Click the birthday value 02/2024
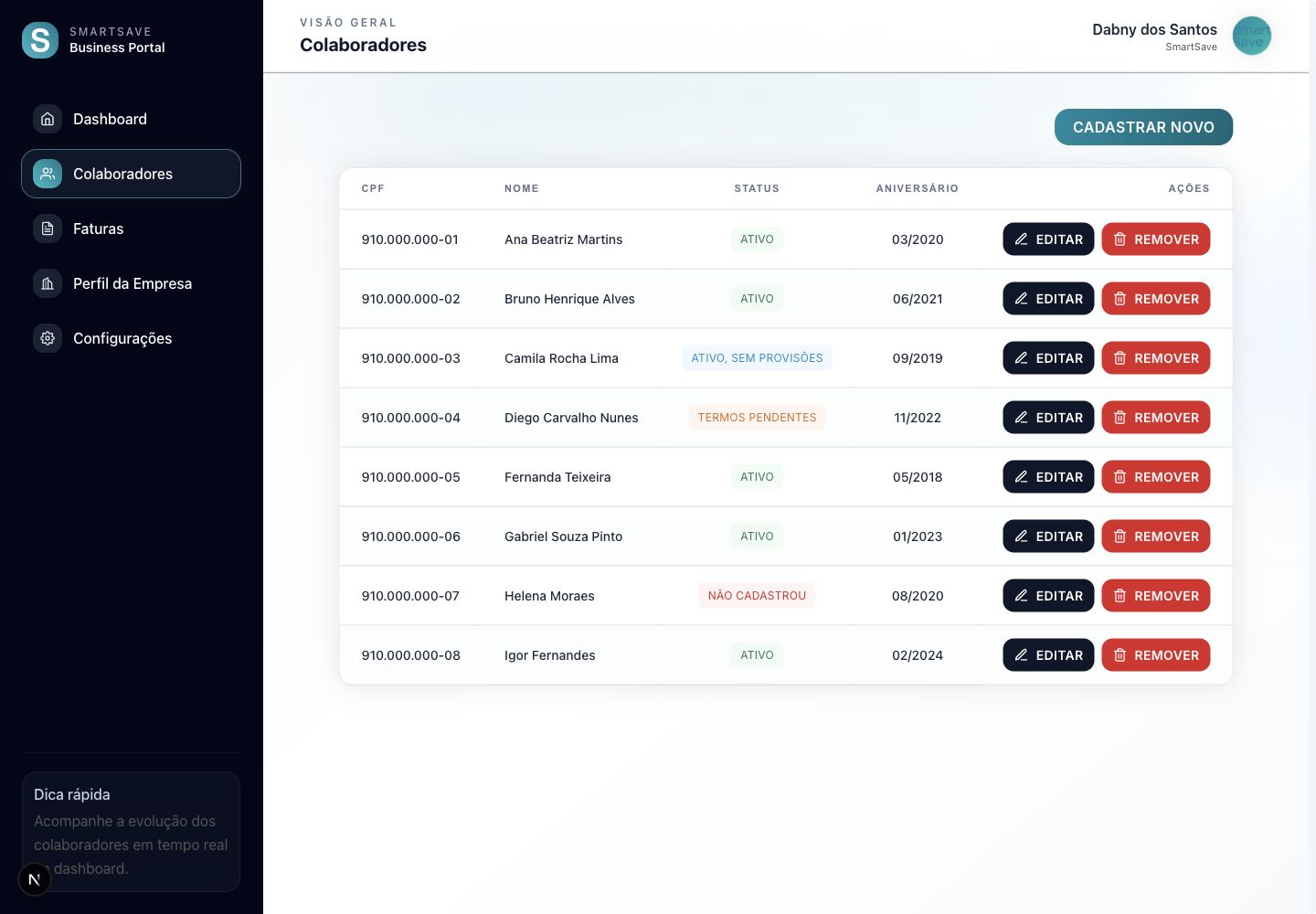This screenshot has height=914, width=1316. 918,655
